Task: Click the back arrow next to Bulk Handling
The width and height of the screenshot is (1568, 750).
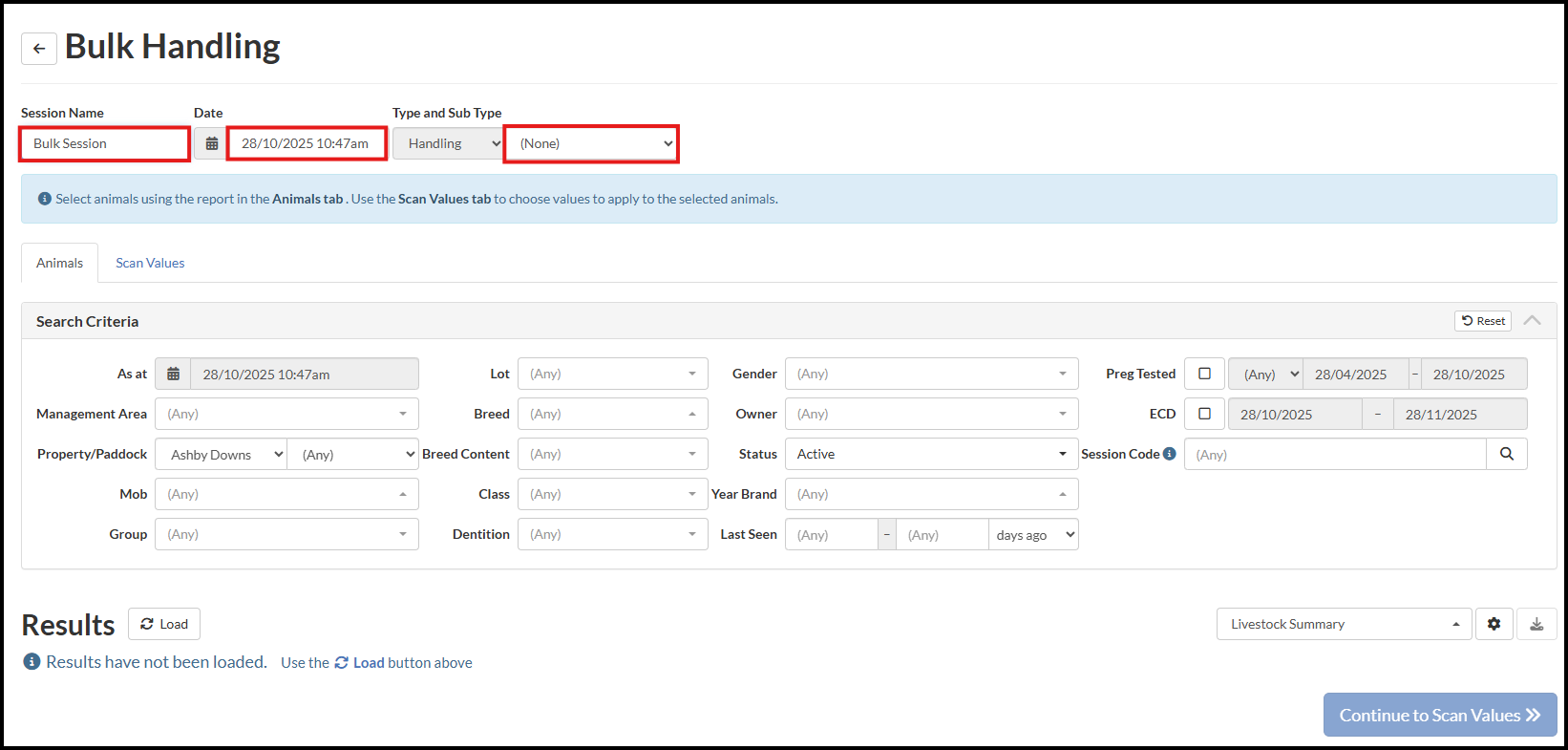Action: coord(39,48)
